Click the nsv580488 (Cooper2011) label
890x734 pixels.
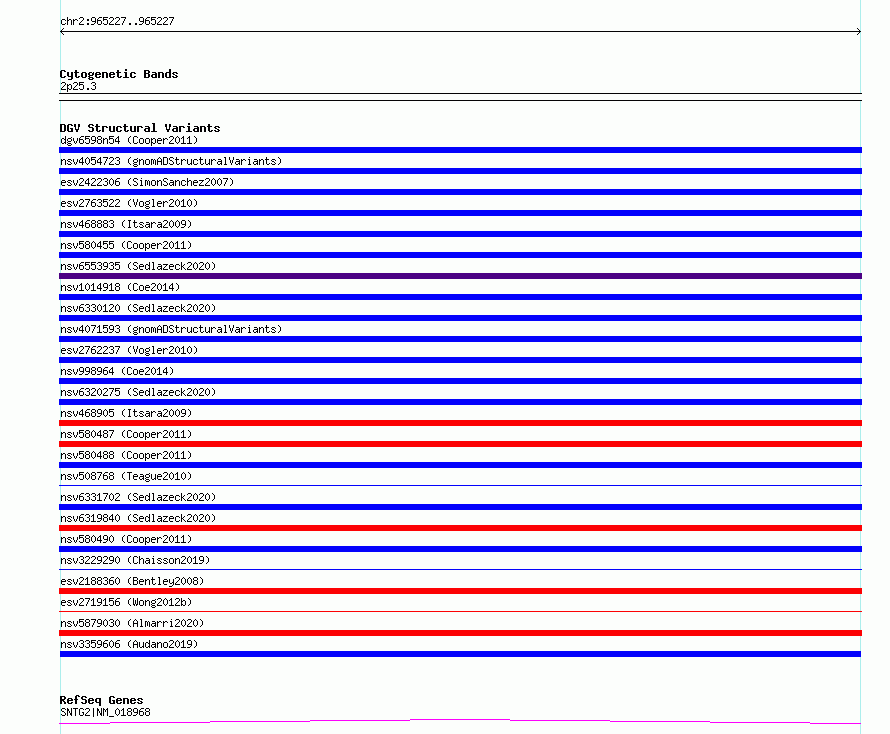click(126, 455)
